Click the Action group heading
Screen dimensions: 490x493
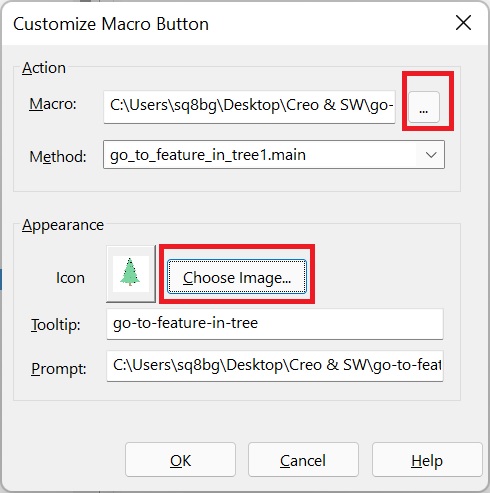click(x=44, y=68)
